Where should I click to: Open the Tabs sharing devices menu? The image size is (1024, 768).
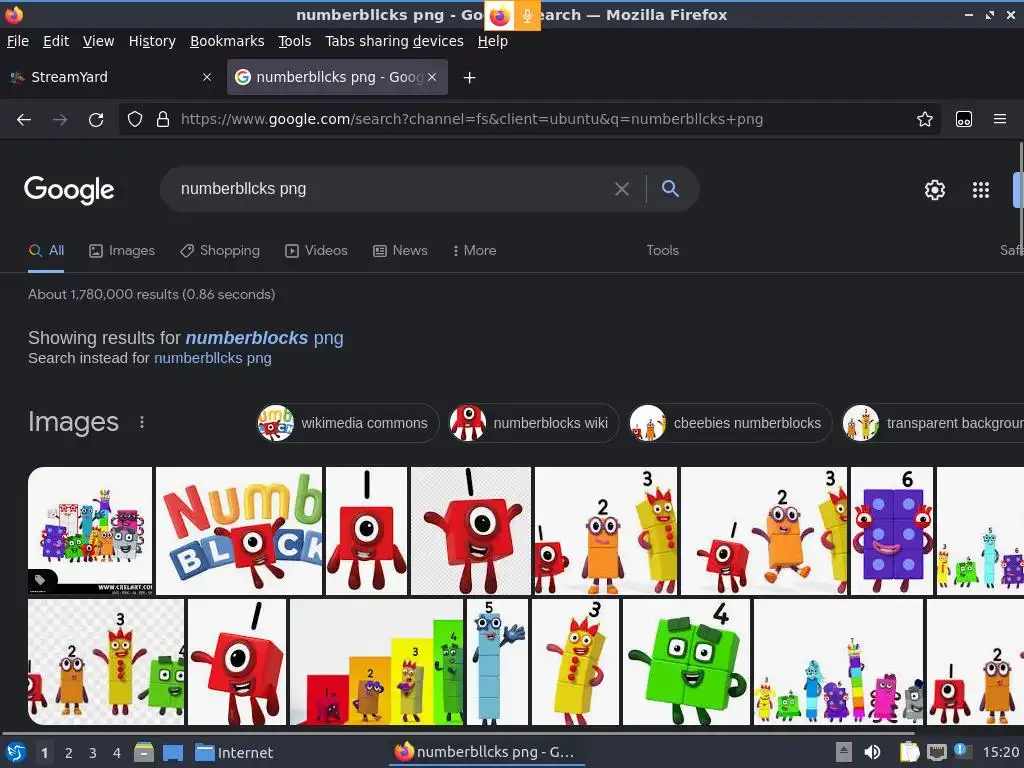point(394,41)
